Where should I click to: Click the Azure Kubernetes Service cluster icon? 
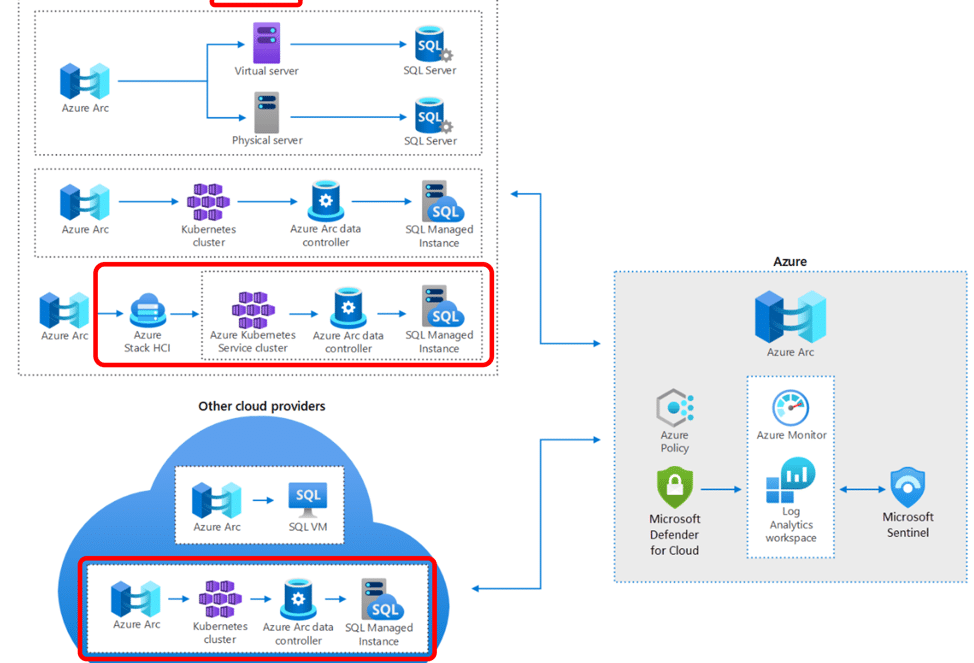[x=253, y=309]
